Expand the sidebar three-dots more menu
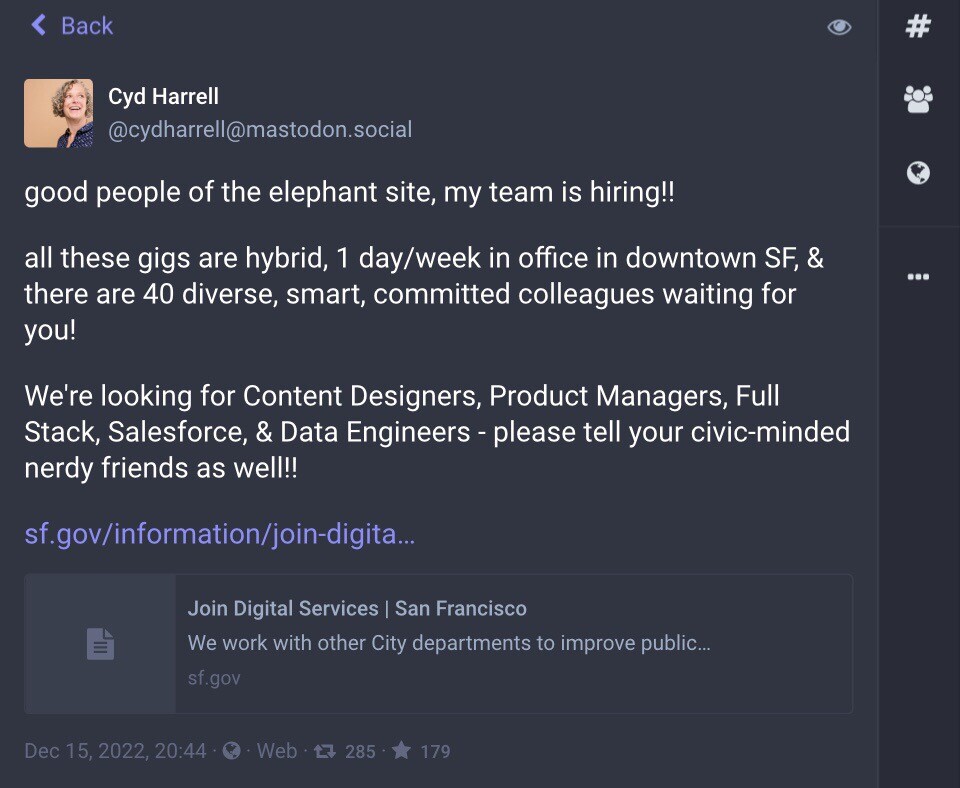 click(x=918, y=277)
